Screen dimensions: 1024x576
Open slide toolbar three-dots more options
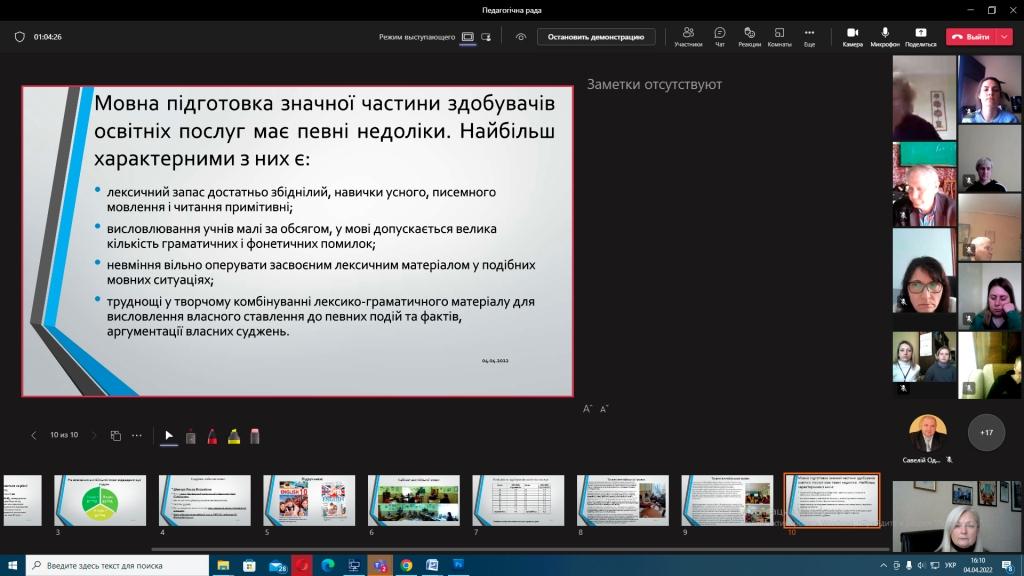click(137, 436)
